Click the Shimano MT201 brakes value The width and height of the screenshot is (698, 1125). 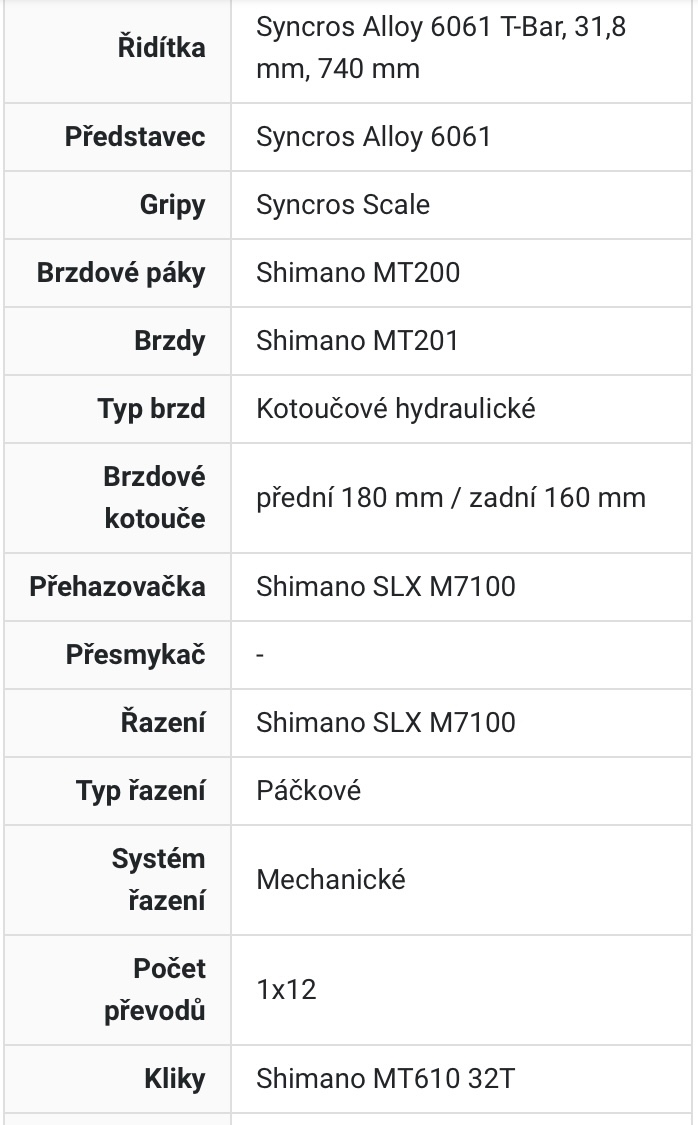357,340
